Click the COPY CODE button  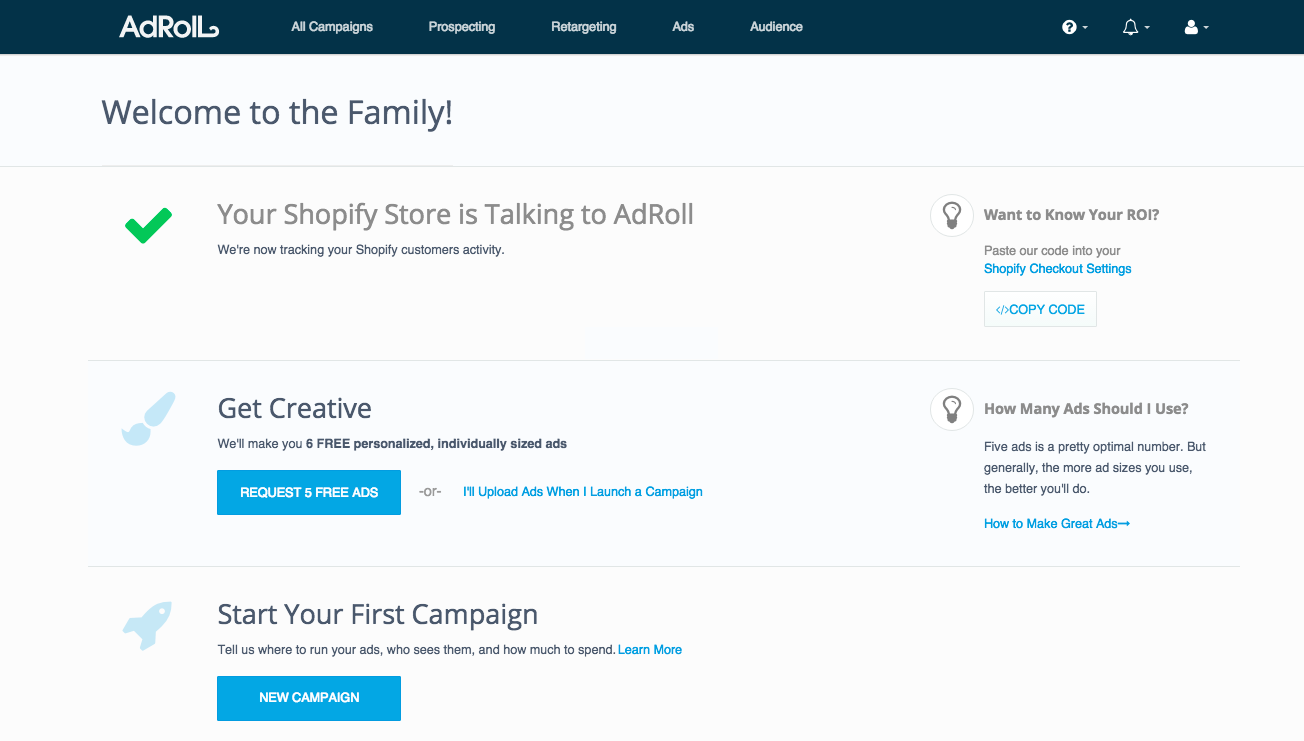pos(1040,309)
